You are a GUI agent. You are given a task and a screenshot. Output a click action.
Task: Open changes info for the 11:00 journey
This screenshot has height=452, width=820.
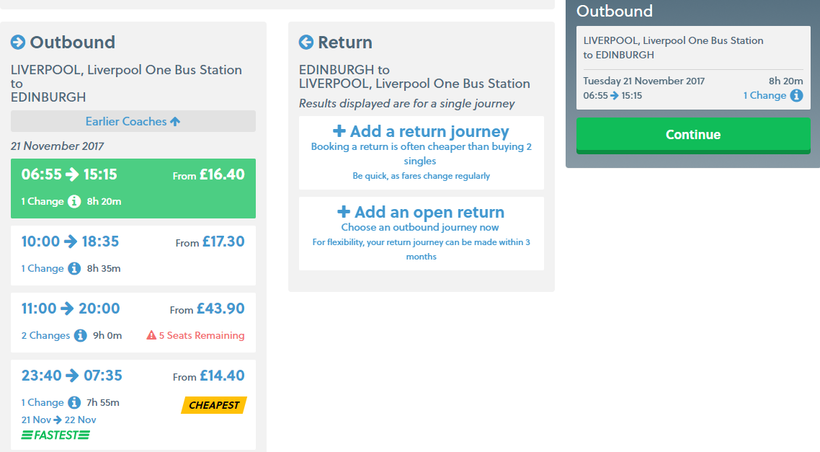[80, 336]
